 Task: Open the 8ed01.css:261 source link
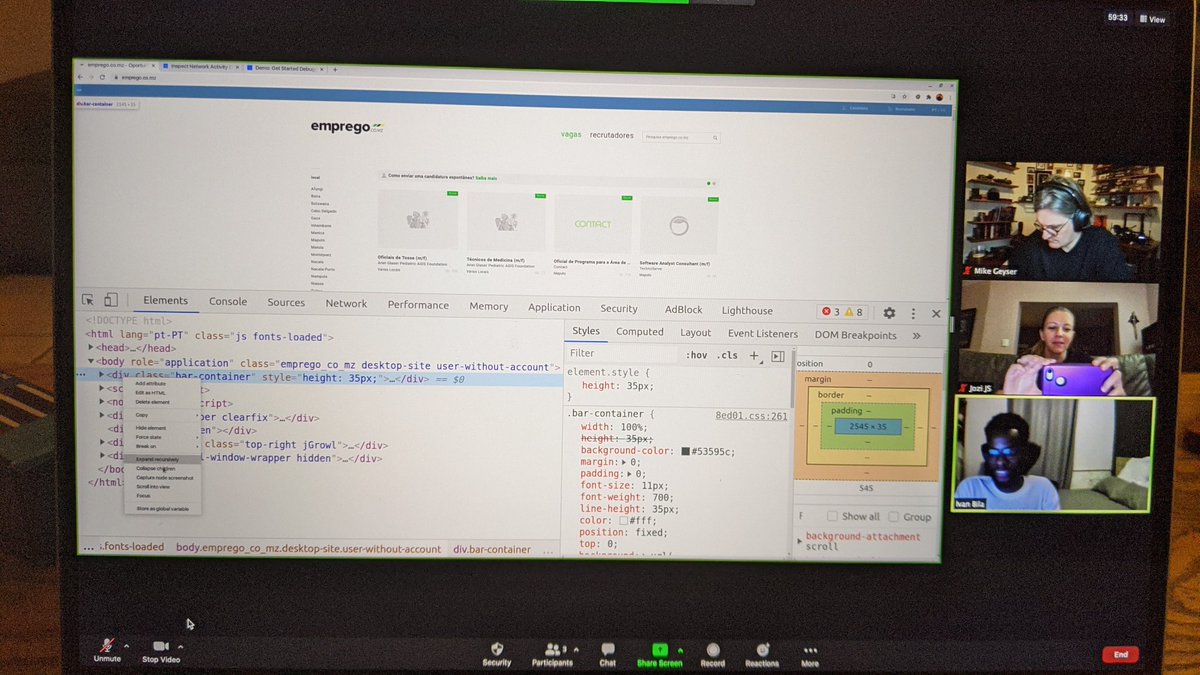[751, 415]
